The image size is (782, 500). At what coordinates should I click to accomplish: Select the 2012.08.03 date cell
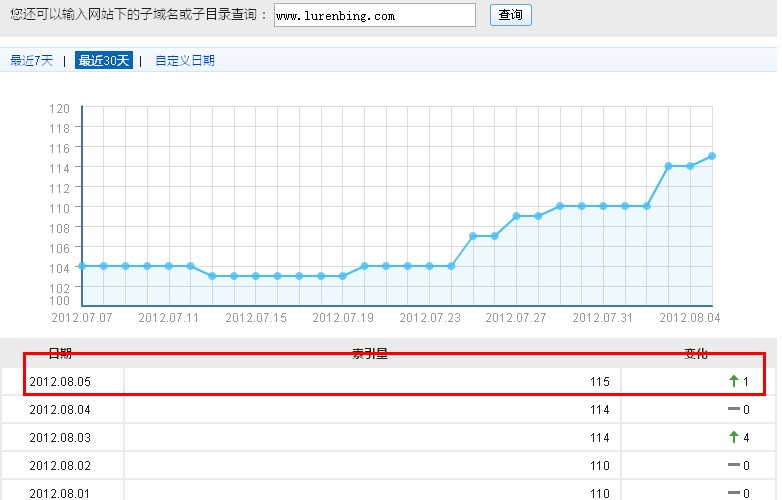tap(60, 438)
